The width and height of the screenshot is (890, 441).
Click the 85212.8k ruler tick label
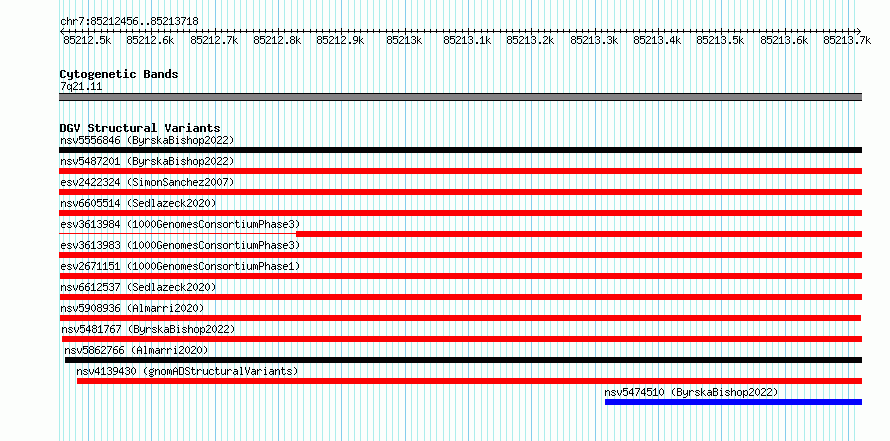tap(277, 40)
